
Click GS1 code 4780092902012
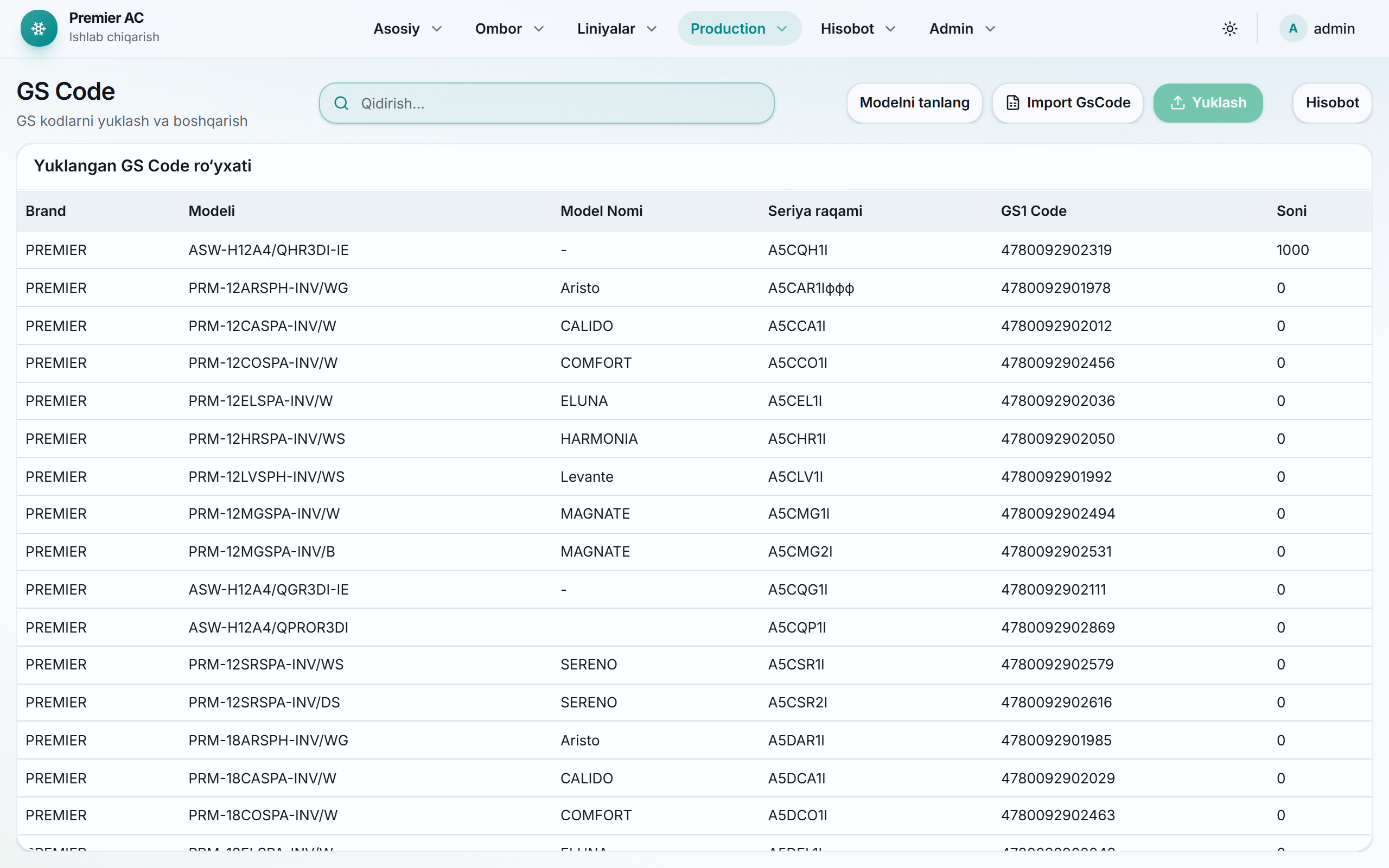coord(1056,325)
